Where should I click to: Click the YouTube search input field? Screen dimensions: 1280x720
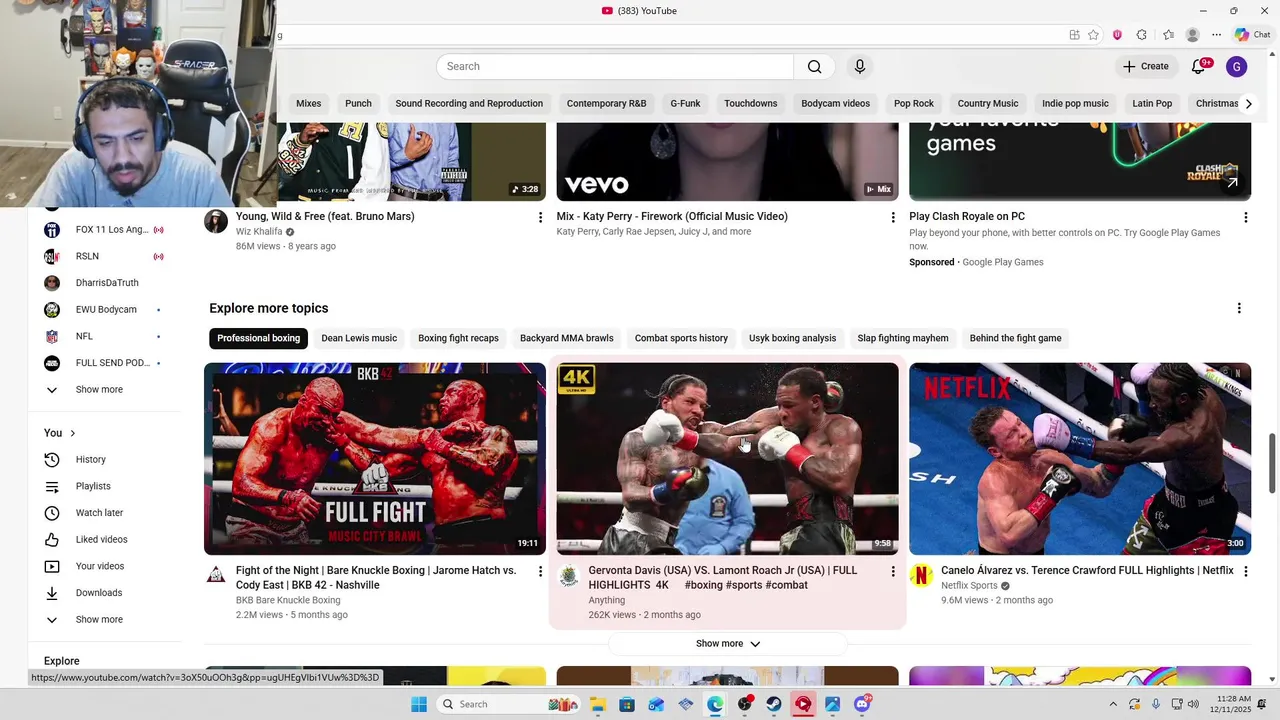(615, 67)
